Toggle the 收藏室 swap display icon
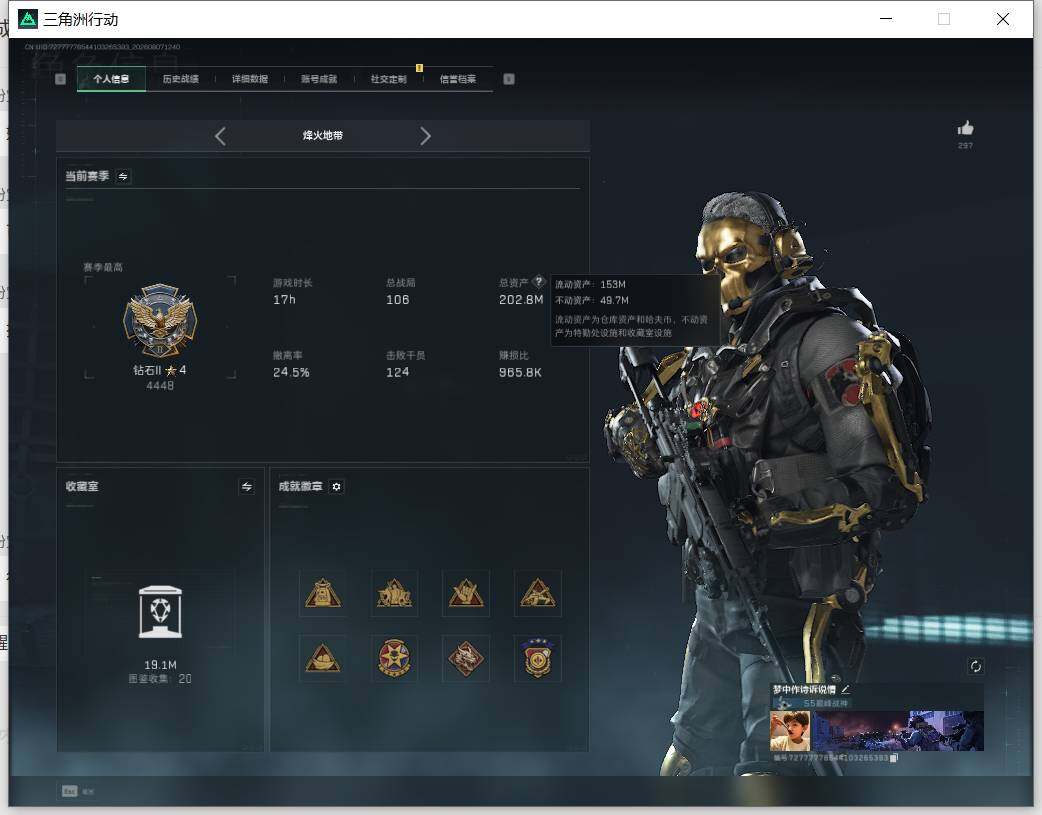Image resolution: width=1042 pixels, height=815 pixels. 247,487
